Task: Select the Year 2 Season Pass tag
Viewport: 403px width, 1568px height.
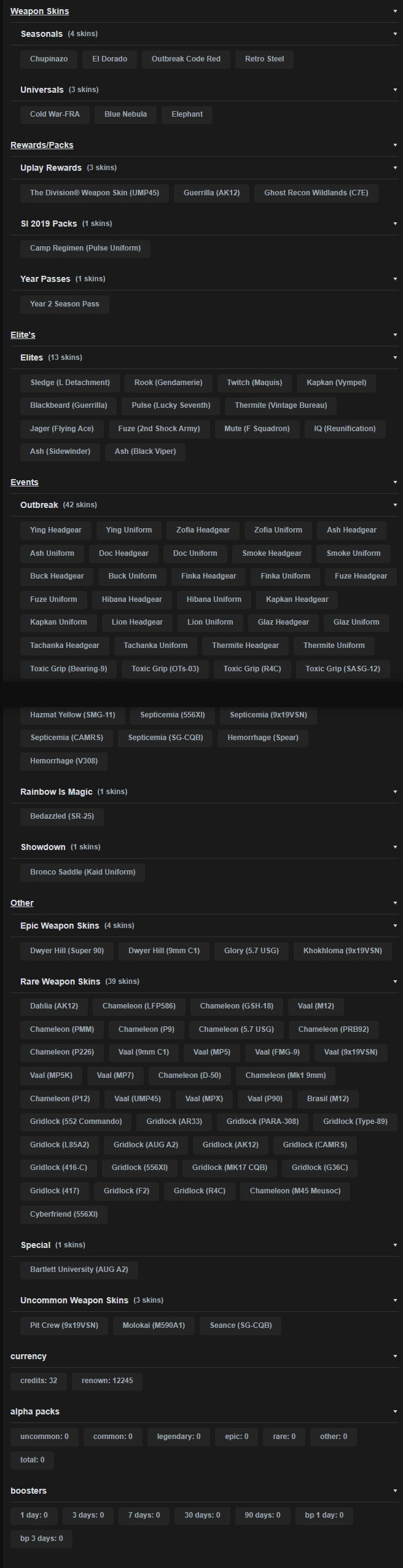Action: click(65, 304)
